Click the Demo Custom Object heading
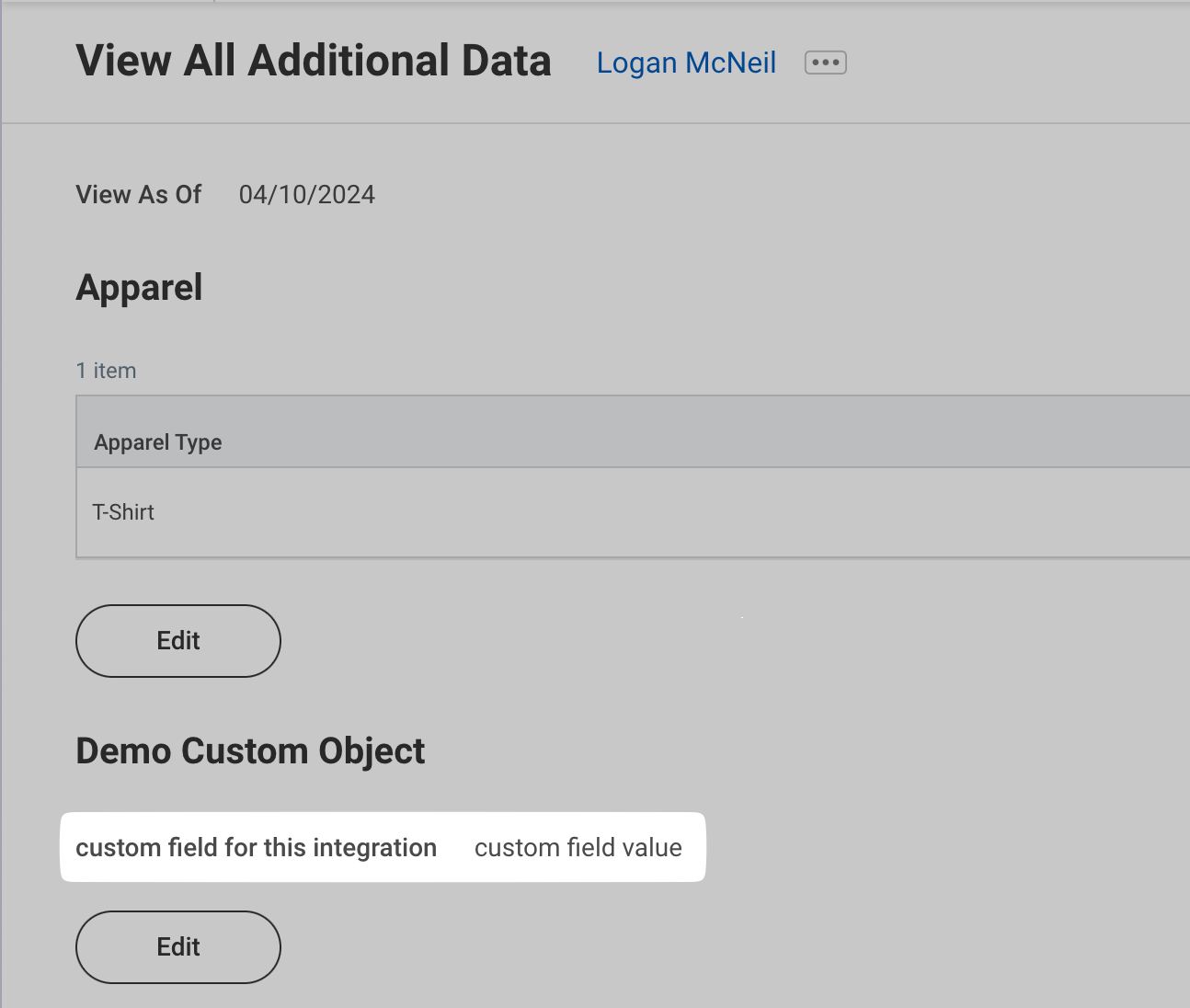 [x=250, y=751]
